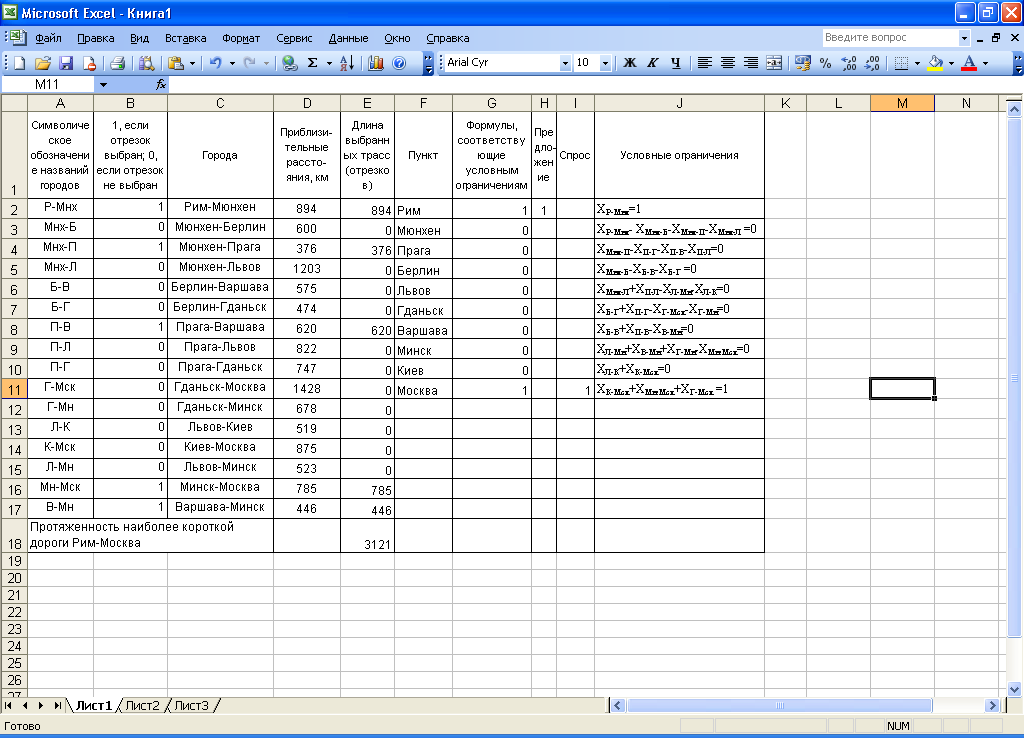Toggle Italic formatting (К)
The height and width of the screenshot is (738, 1024).
tap(653, 62)
